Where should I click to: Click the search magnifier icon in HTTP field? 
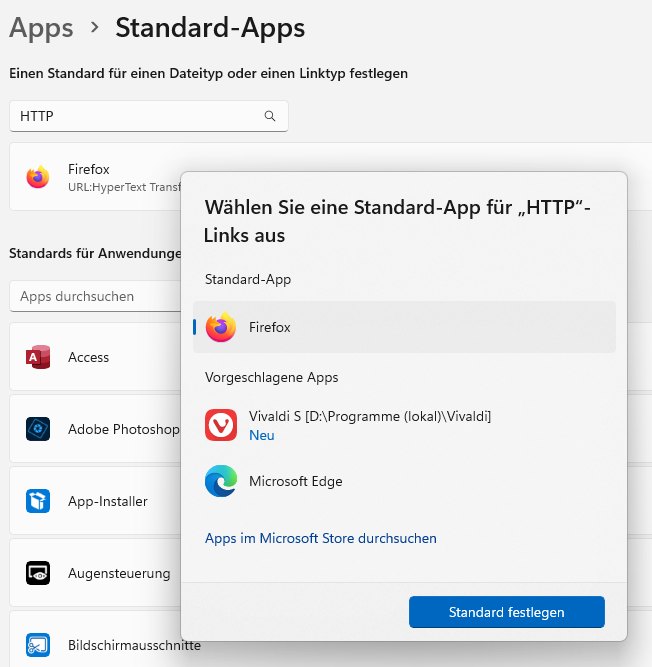[270, 116]
